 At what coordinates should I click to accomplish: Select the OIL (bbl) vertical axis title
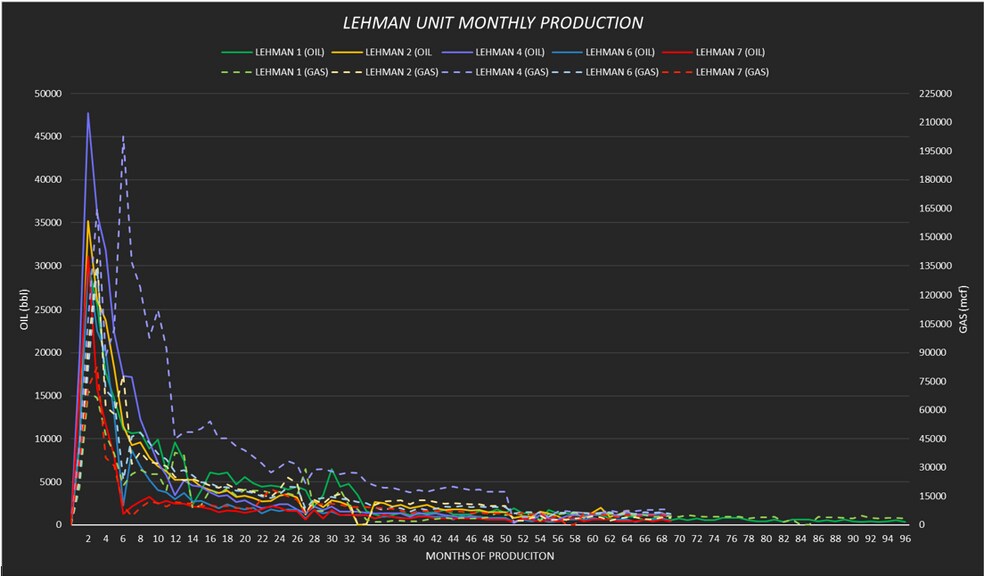click(x=24, y=309)
